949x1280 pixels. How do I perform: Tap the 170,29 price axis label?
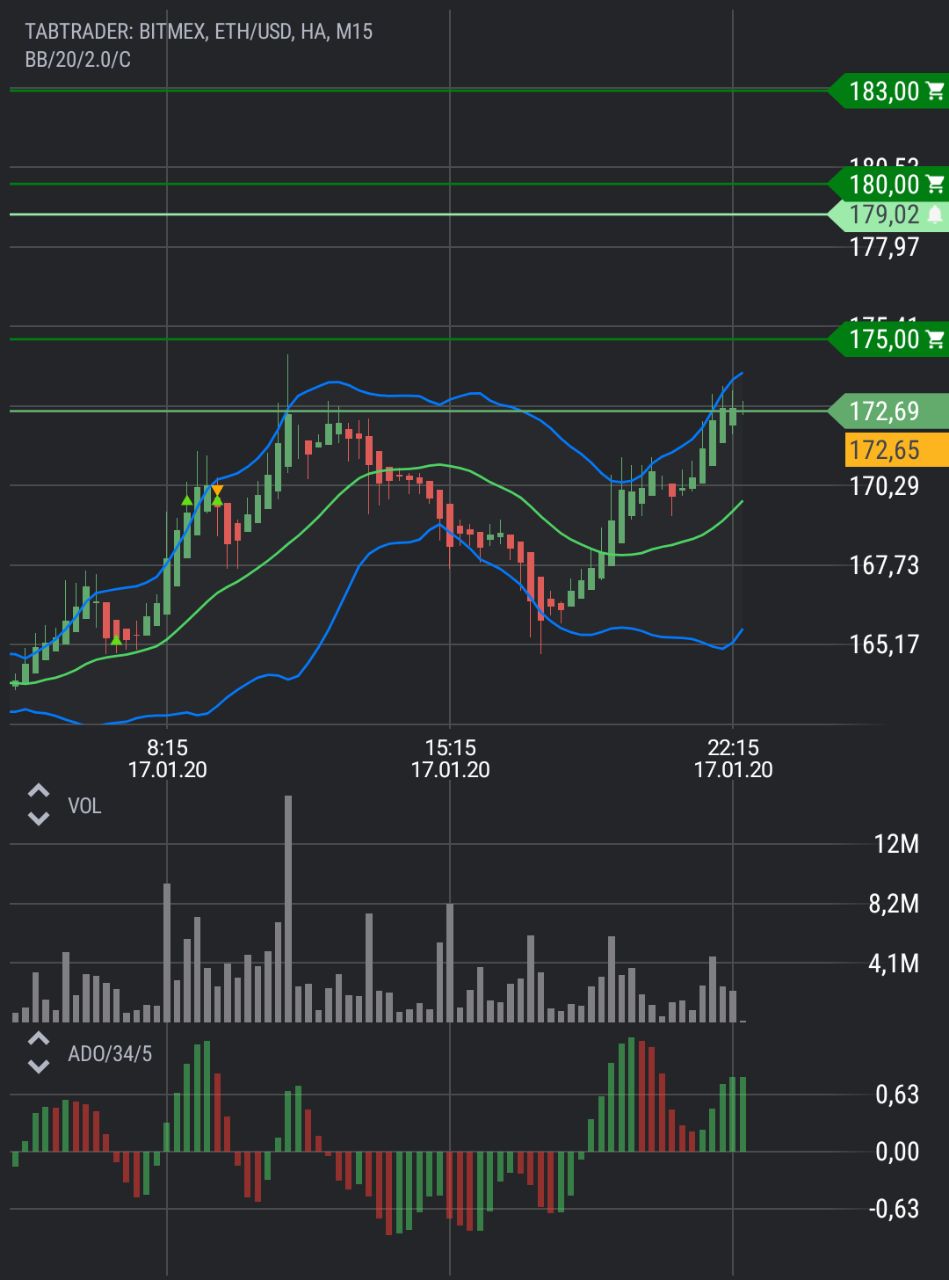[x=884, y=487]
